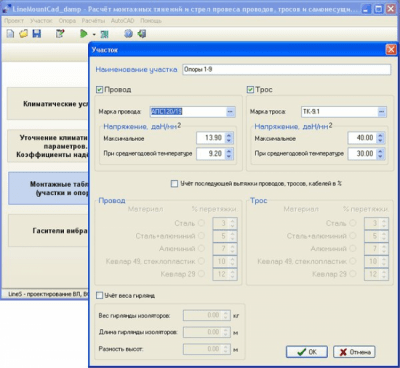This screenshot has height=368, width=400.
Task: Click the Наименование участка text field
Action: 286,70
